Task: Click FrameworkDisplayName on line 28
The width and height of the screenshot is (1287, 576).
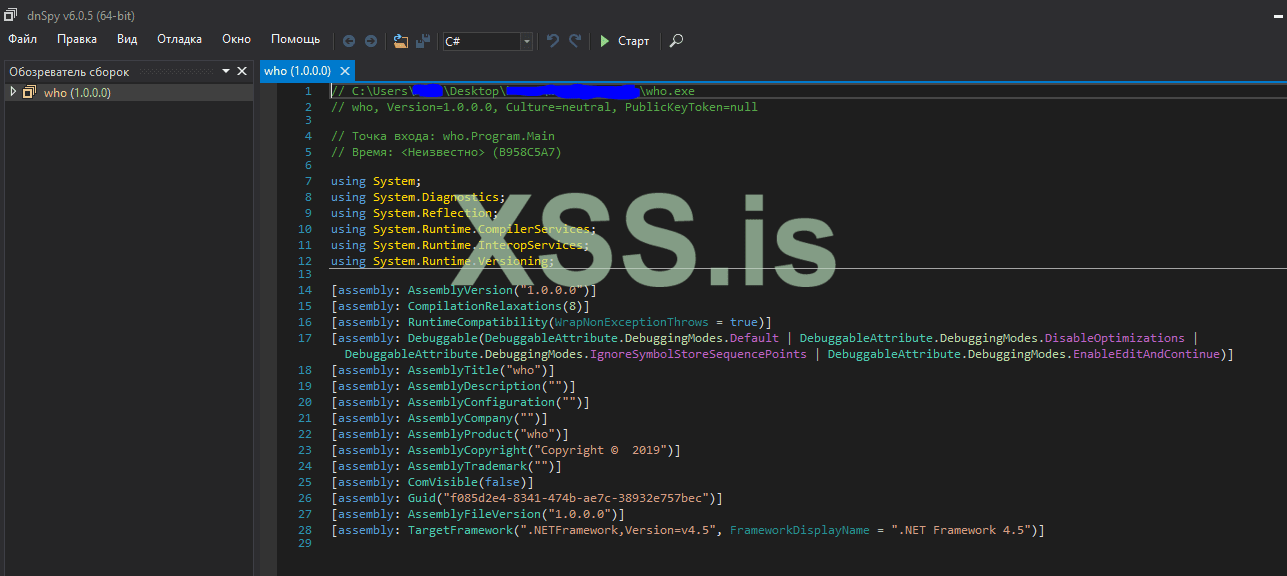Action: pyautogui.click(x=799, y=530)
